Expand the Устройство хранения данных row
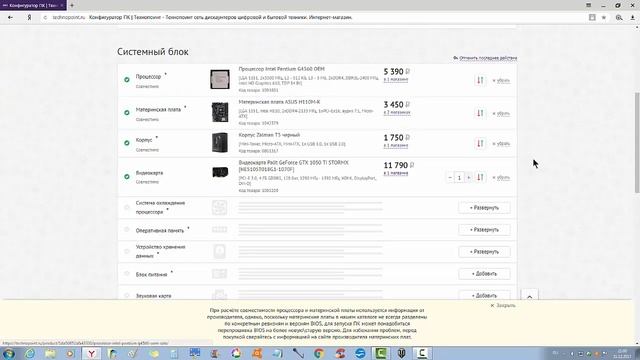 (484, 252)
